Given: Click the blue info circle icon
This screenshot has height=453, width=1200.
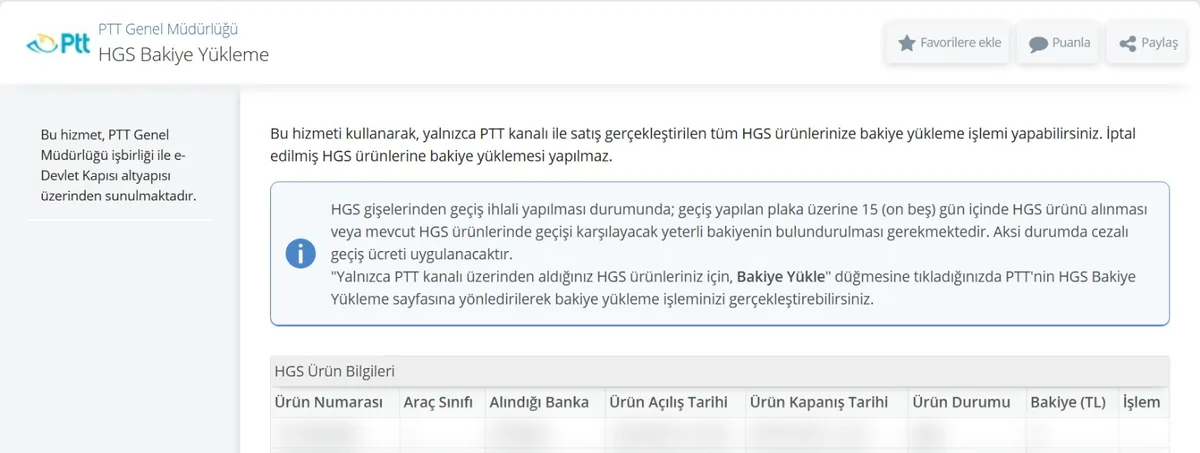Looking at the screenshot, I should pos(300,253).
